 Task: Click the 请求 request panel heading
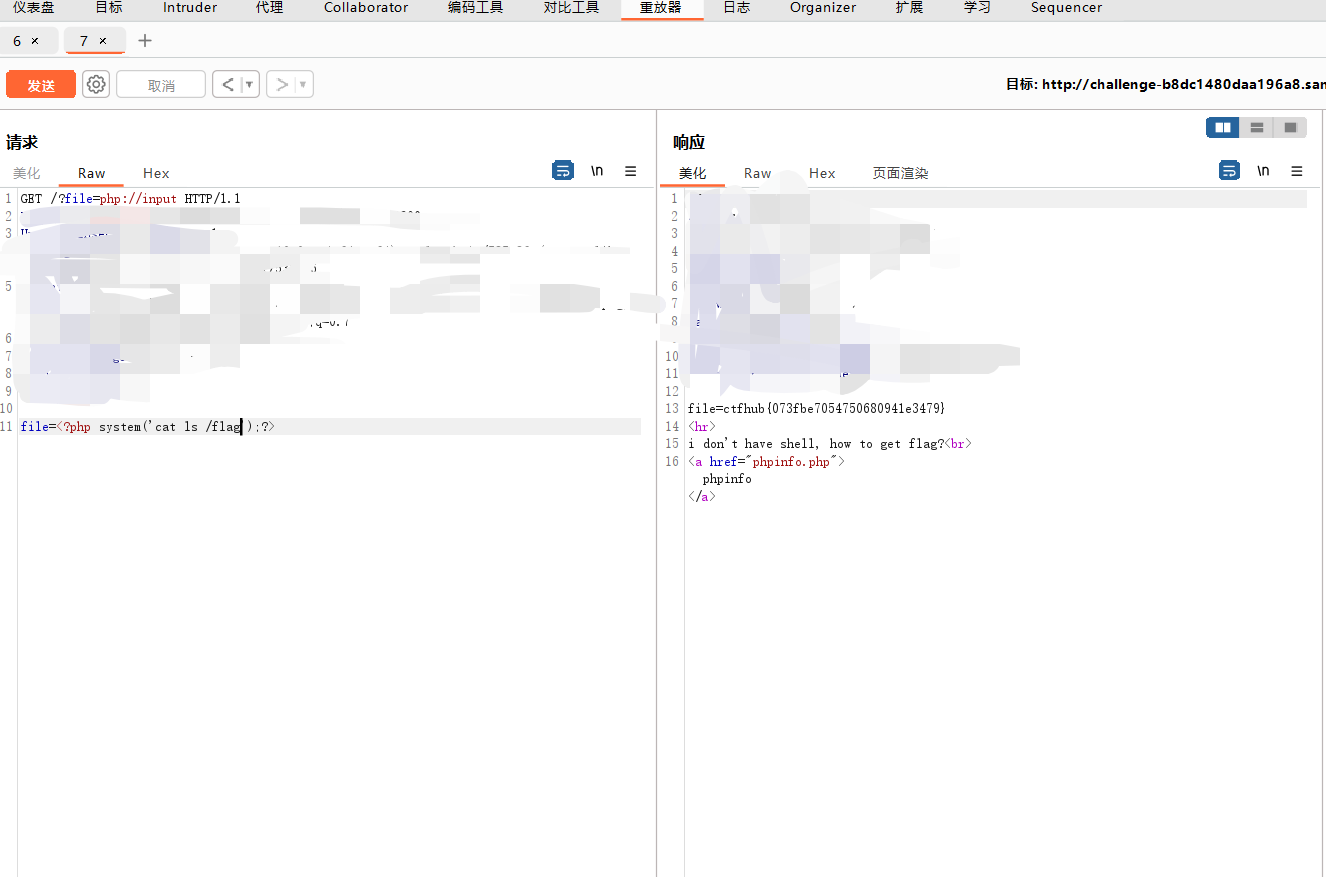tap(22, 142)
